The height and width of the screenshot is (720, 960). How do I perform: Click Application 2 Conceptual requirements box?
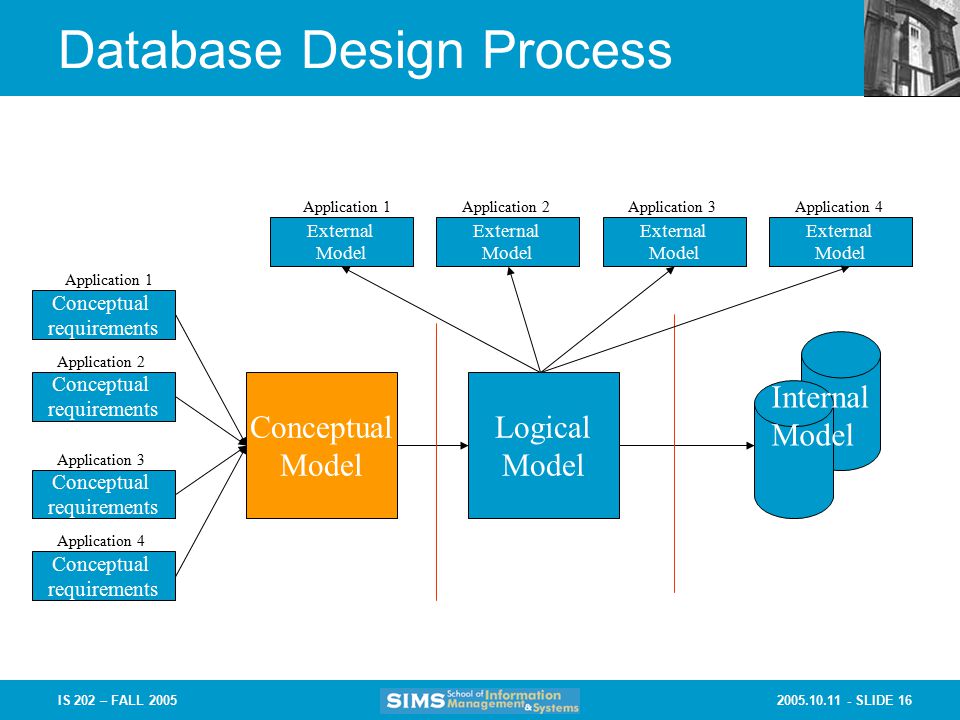pos(104,397)
